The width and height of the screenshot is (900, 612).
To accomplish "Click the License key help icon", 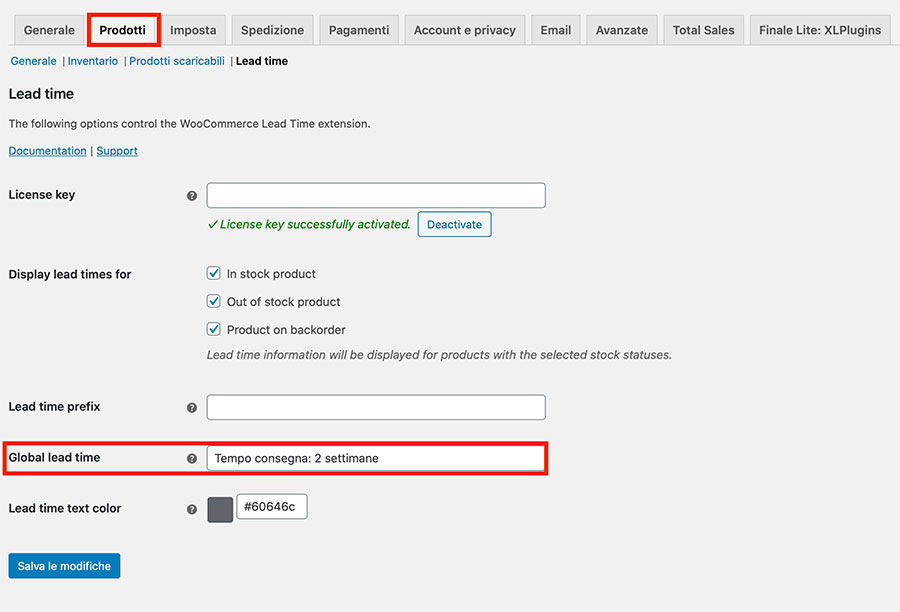I will coord(192,196).
